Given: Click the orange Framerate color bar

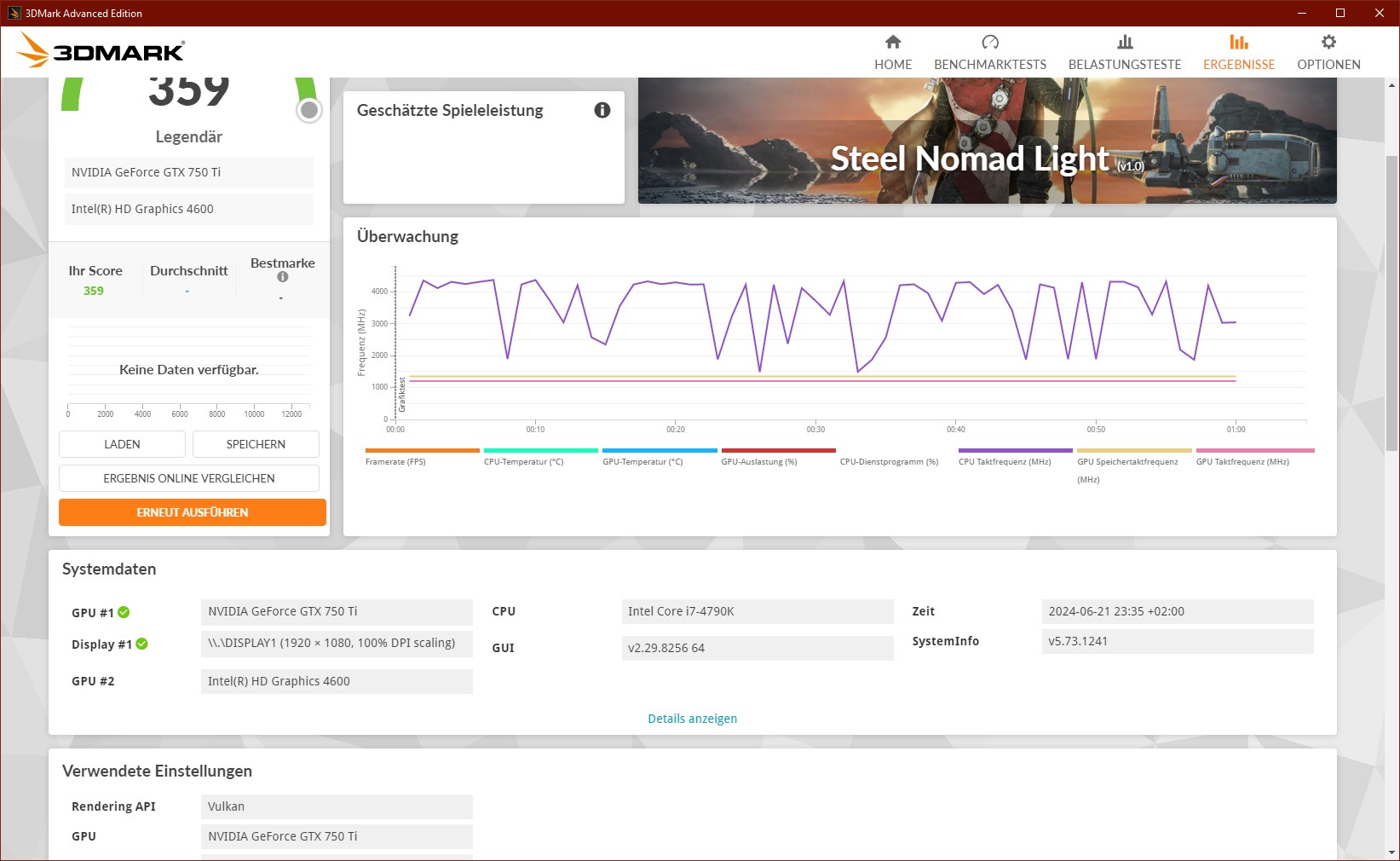Looking at the screenshot, I should (423, 450).
